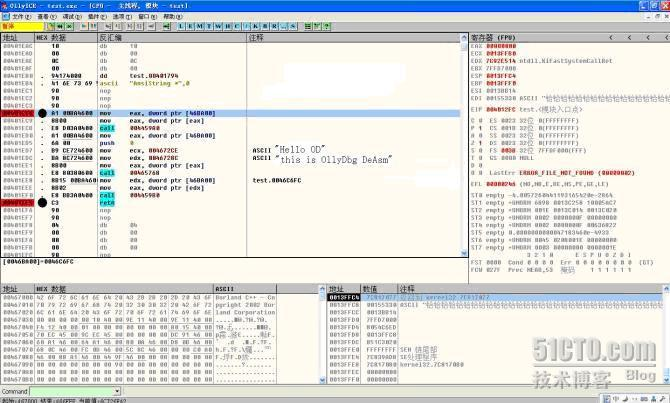Click the 地址 column header in disassembly pane
The width and height of the screenshot is (670, 403).
18,38
